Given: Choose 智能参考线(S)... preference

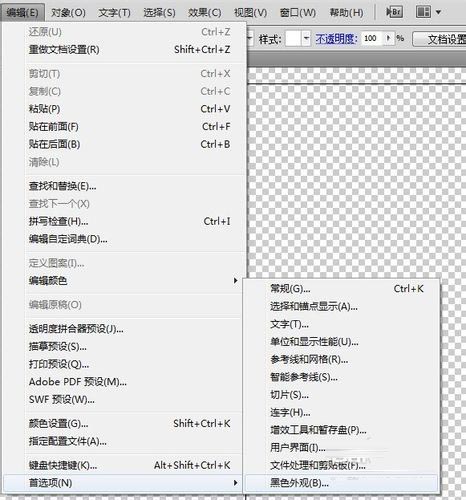Looking at the screenshot, I should [341, 377].
